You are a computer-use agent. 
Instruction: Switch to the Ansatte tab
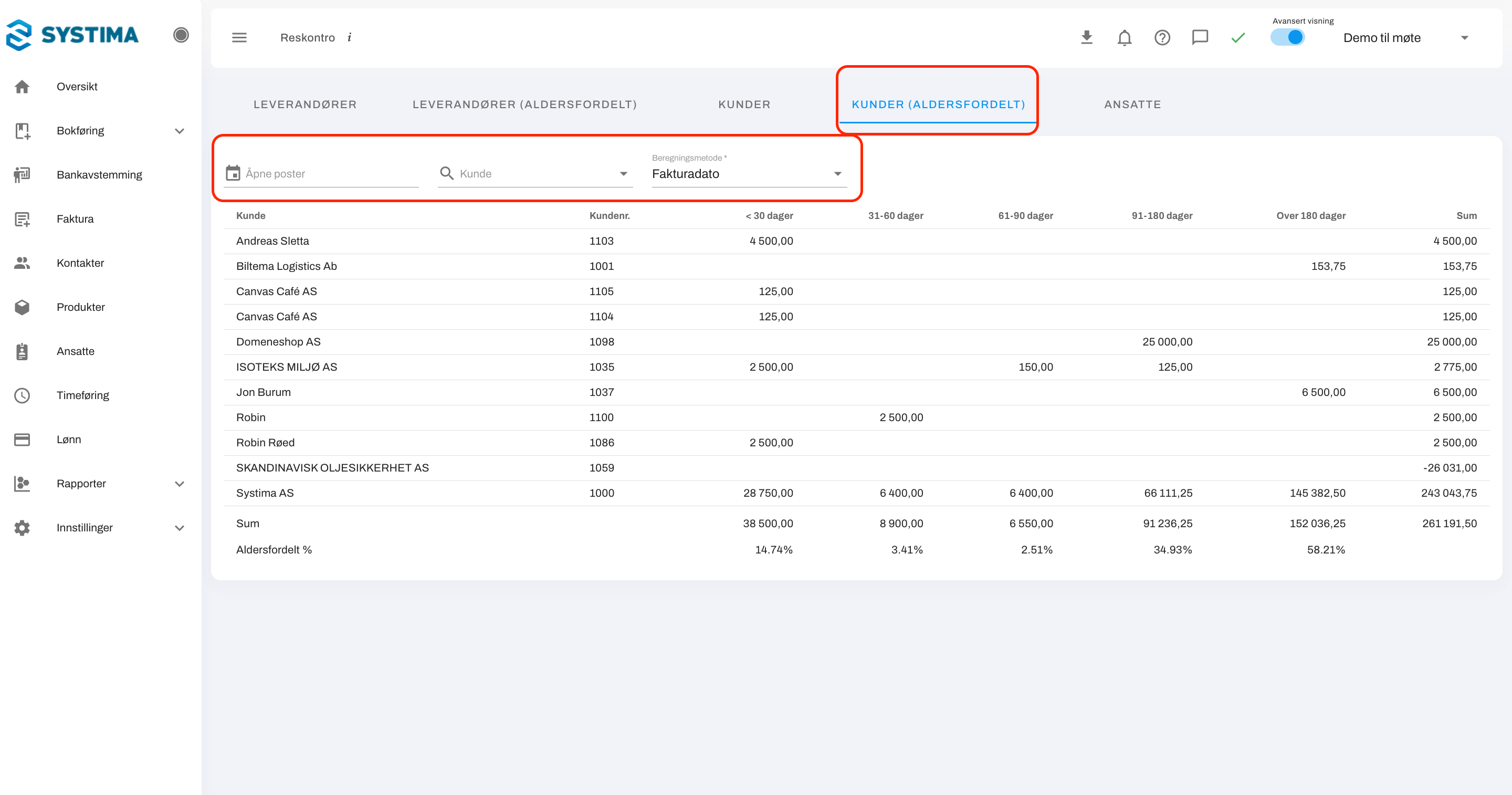(x=1132, y=104)
